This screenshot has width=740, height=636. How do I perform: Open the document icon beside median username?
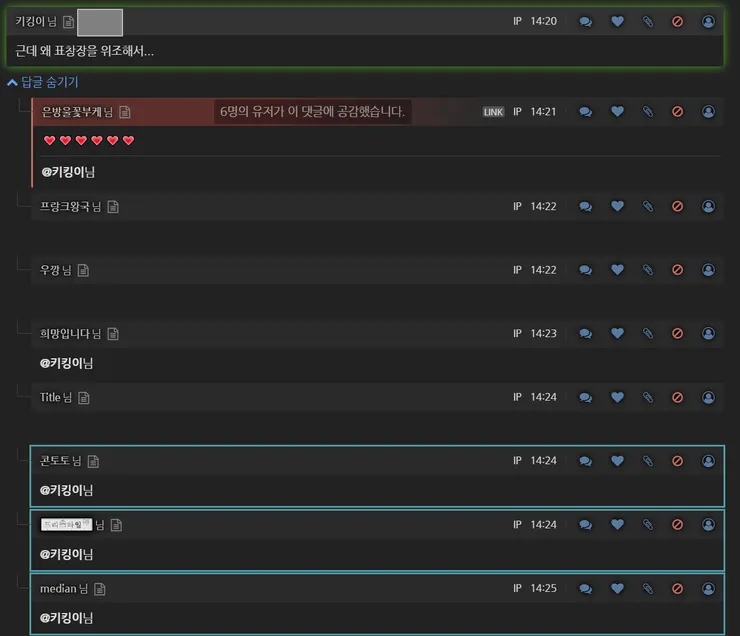pos(100,589)
